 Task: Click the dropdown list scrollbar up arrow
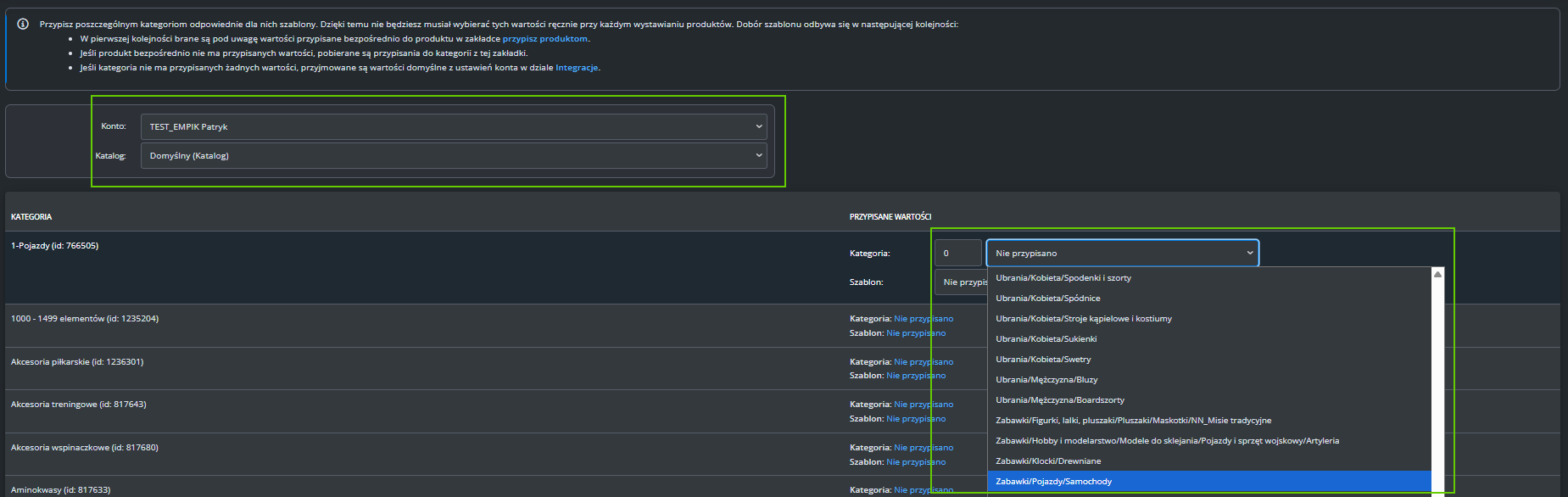tap(1437, 274)
